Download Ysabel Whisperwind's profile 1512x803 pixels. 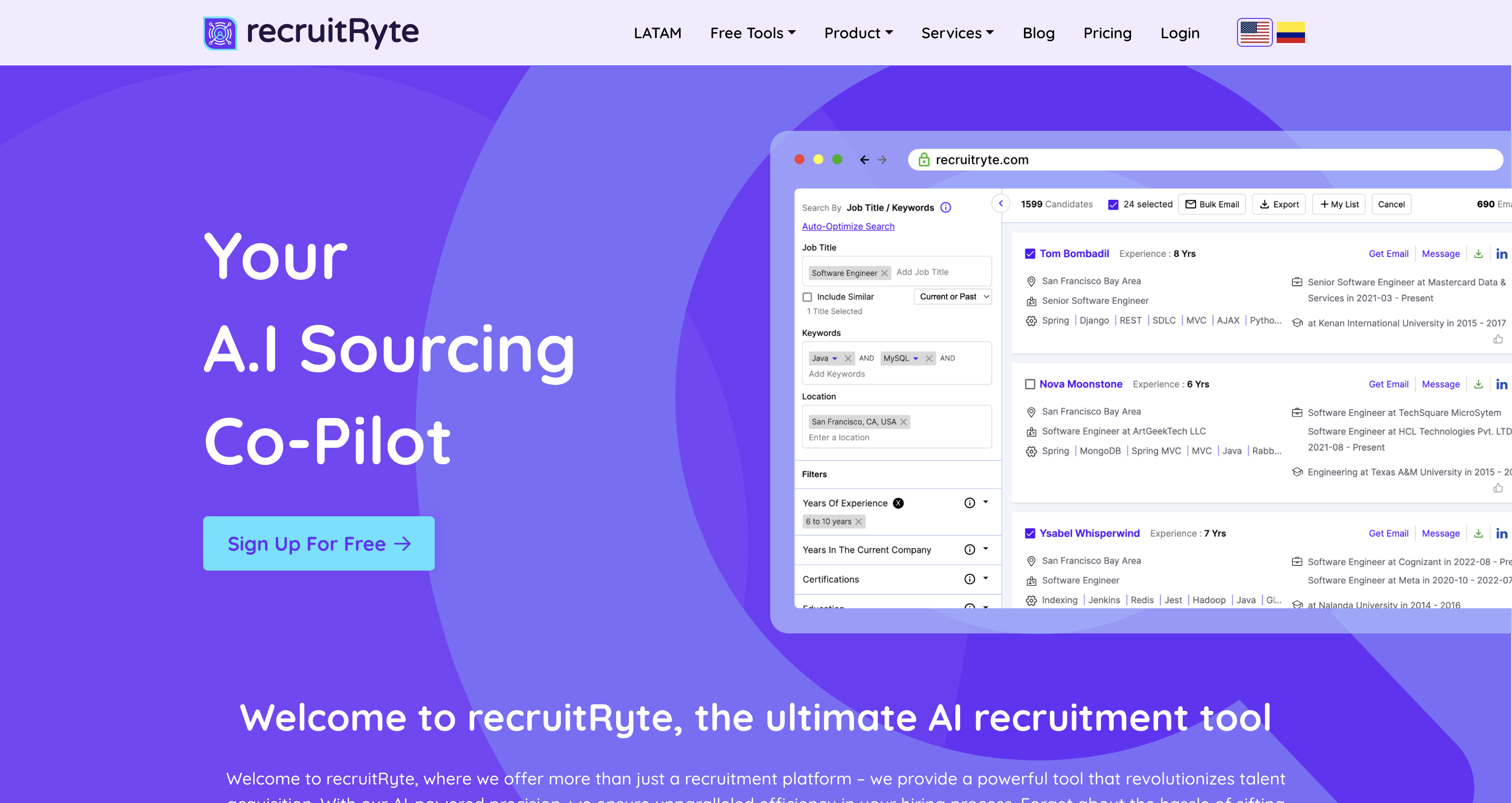(x=1478, y=533)
